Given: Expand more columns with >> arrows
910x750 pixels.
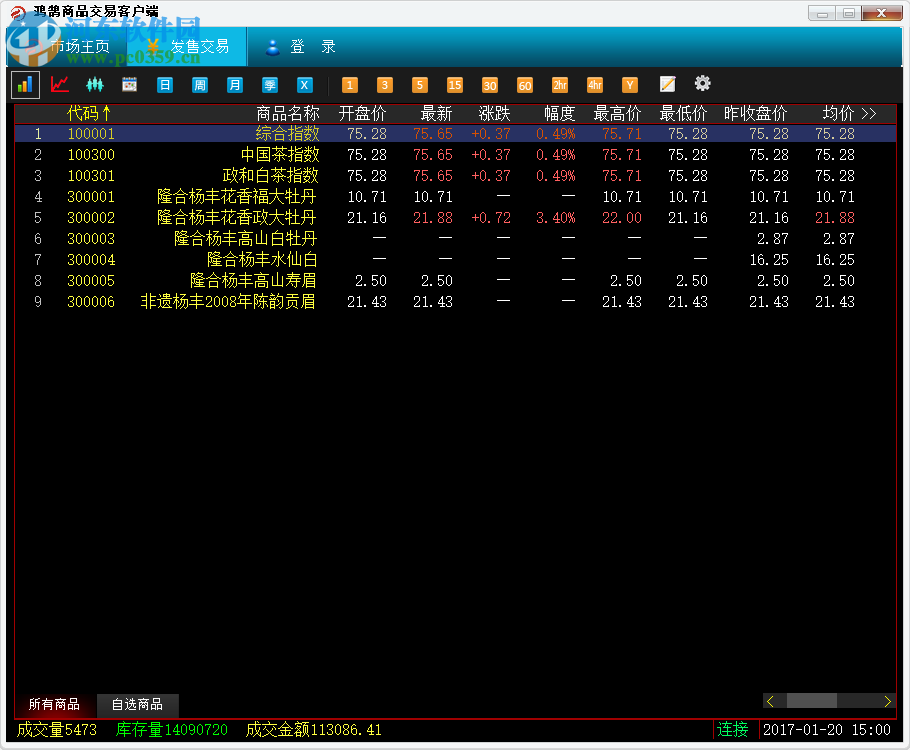Looking at the screenshot, I should pyautogui.click(x=869, y=113).
